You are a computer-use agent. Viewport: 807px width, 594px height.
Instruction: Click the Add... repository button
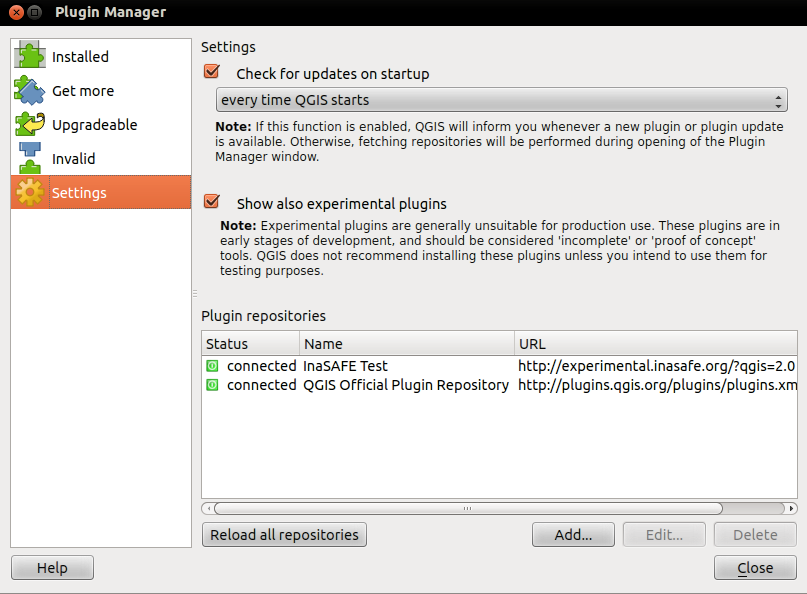(573, 535)
